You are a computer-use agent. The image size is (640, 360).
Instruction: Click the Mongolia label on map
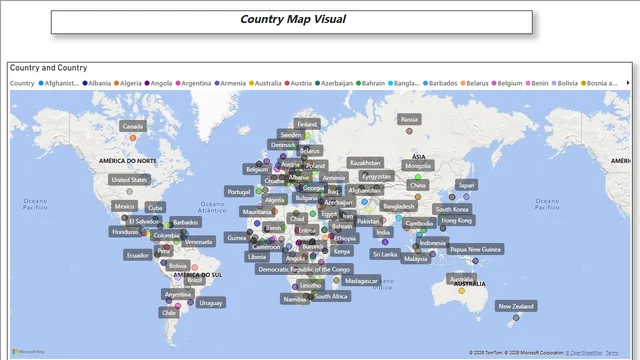tap(418, 166)
